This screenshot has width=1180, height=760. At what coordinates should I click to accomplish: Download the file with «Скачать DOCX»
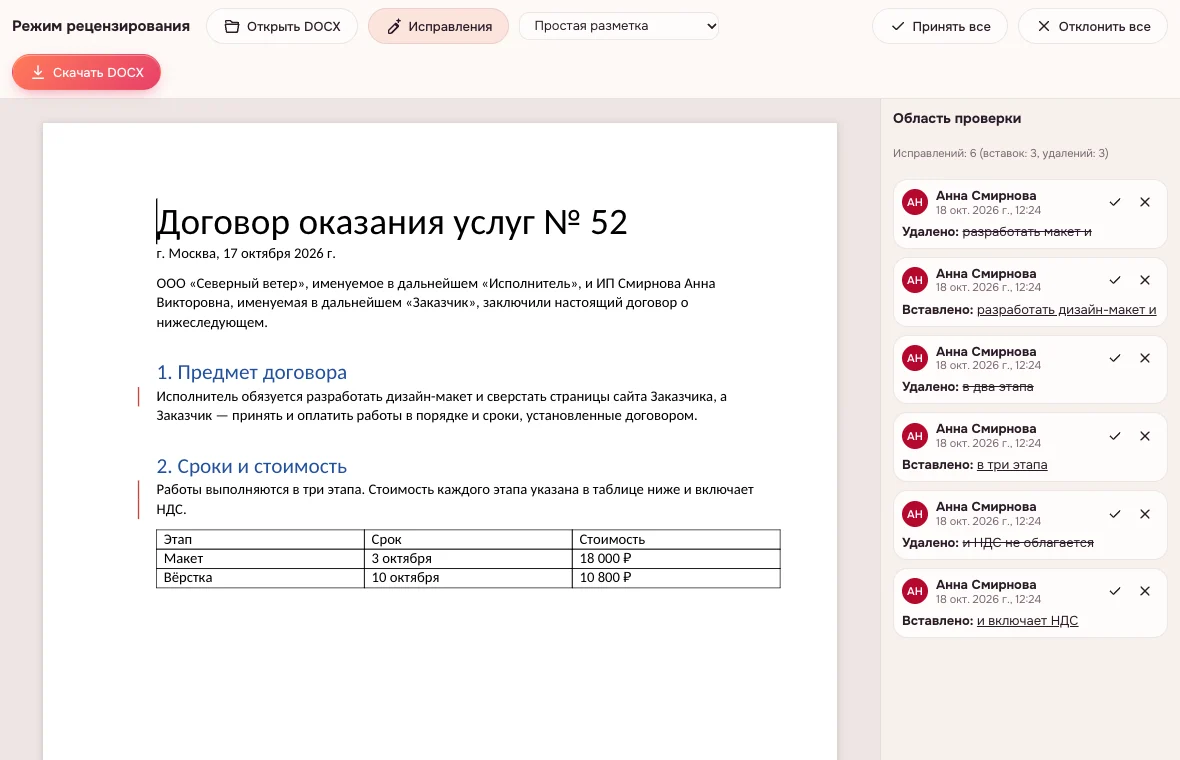pos(87,72)
